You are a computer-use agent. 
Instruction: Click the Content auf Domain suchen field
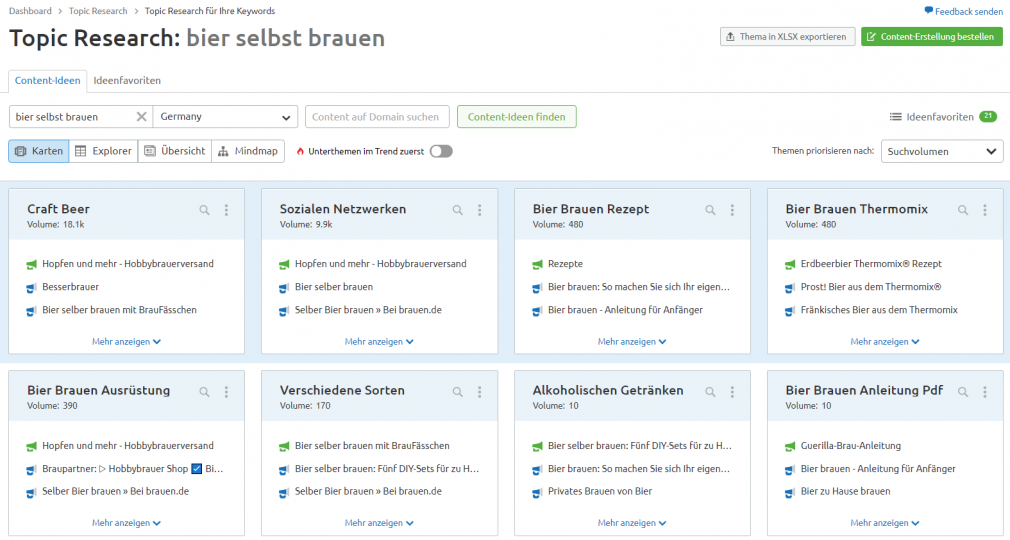point(377,117)
